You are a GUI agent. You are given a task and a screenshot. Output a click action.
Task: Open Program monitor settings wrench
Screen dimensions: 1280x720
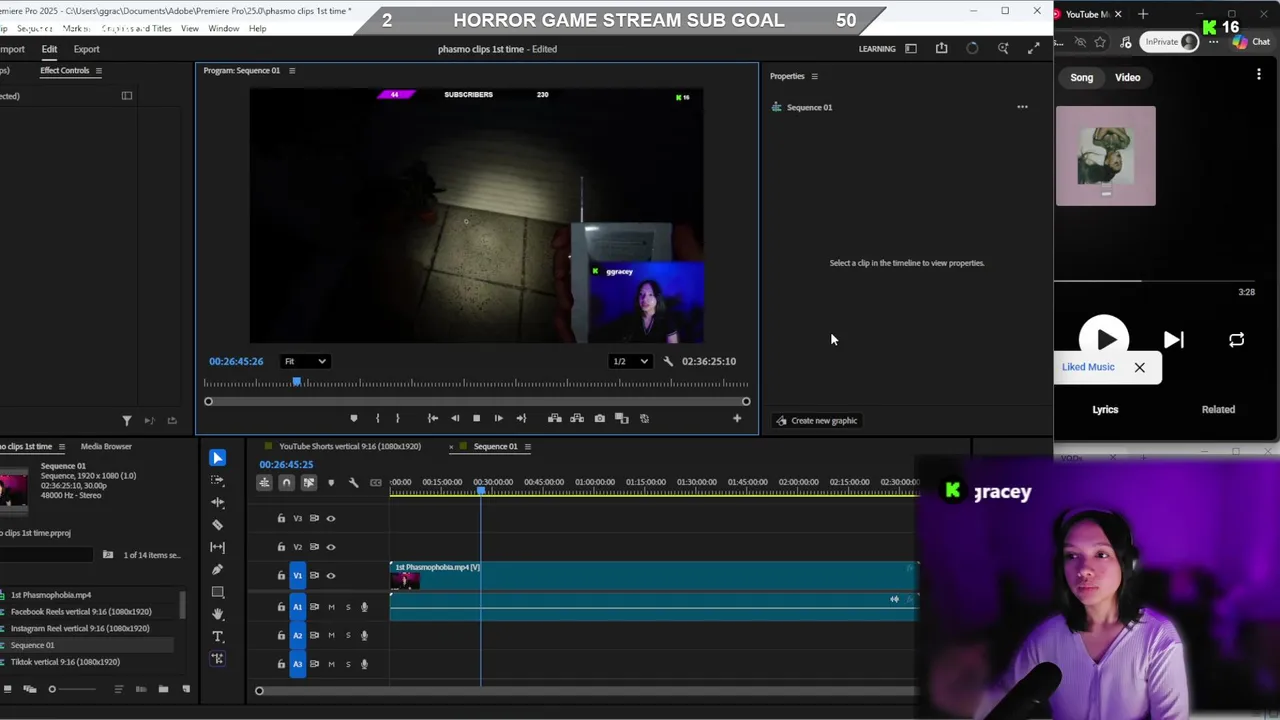pos(668,361)
